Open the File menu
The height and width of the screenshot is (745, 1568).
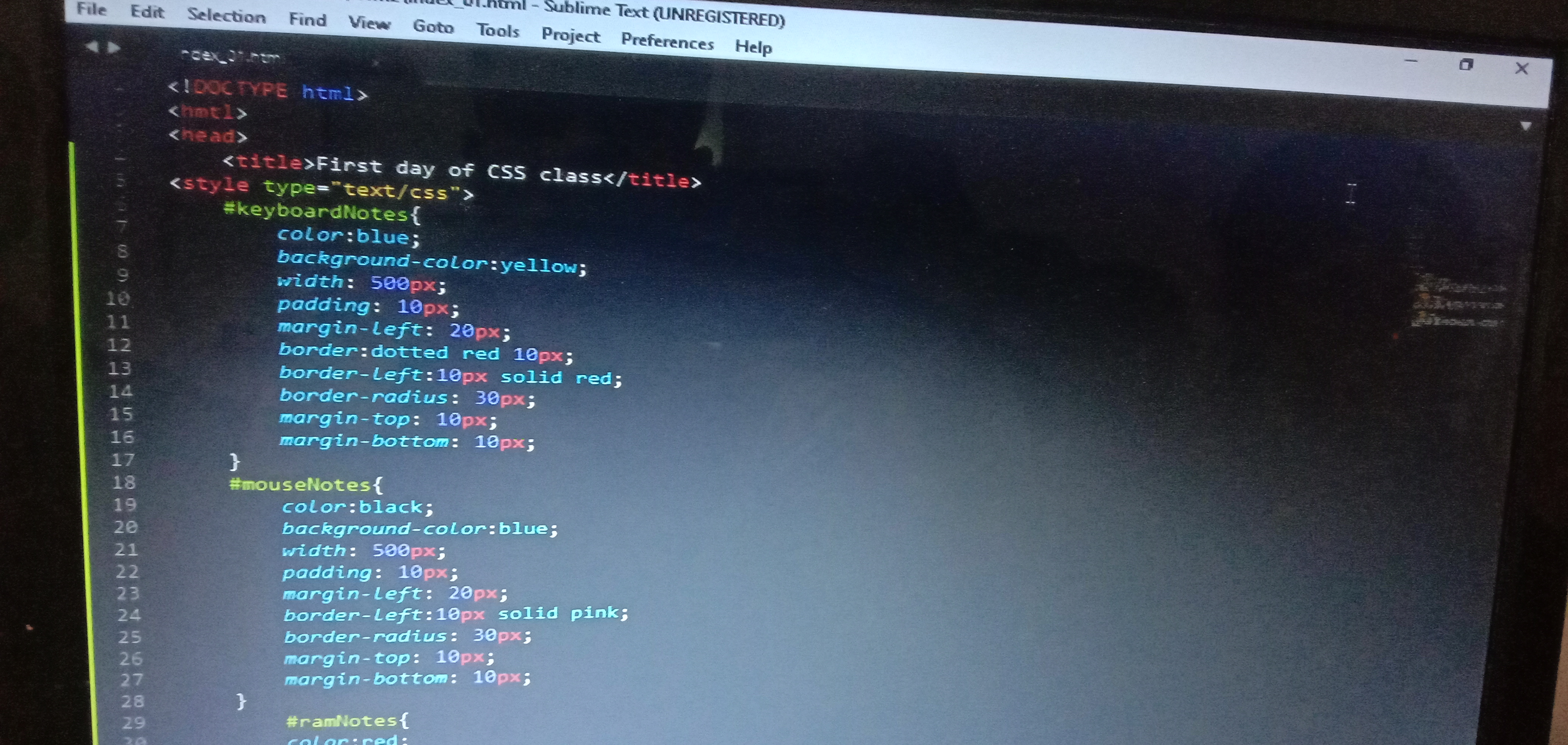coord(91,9)
